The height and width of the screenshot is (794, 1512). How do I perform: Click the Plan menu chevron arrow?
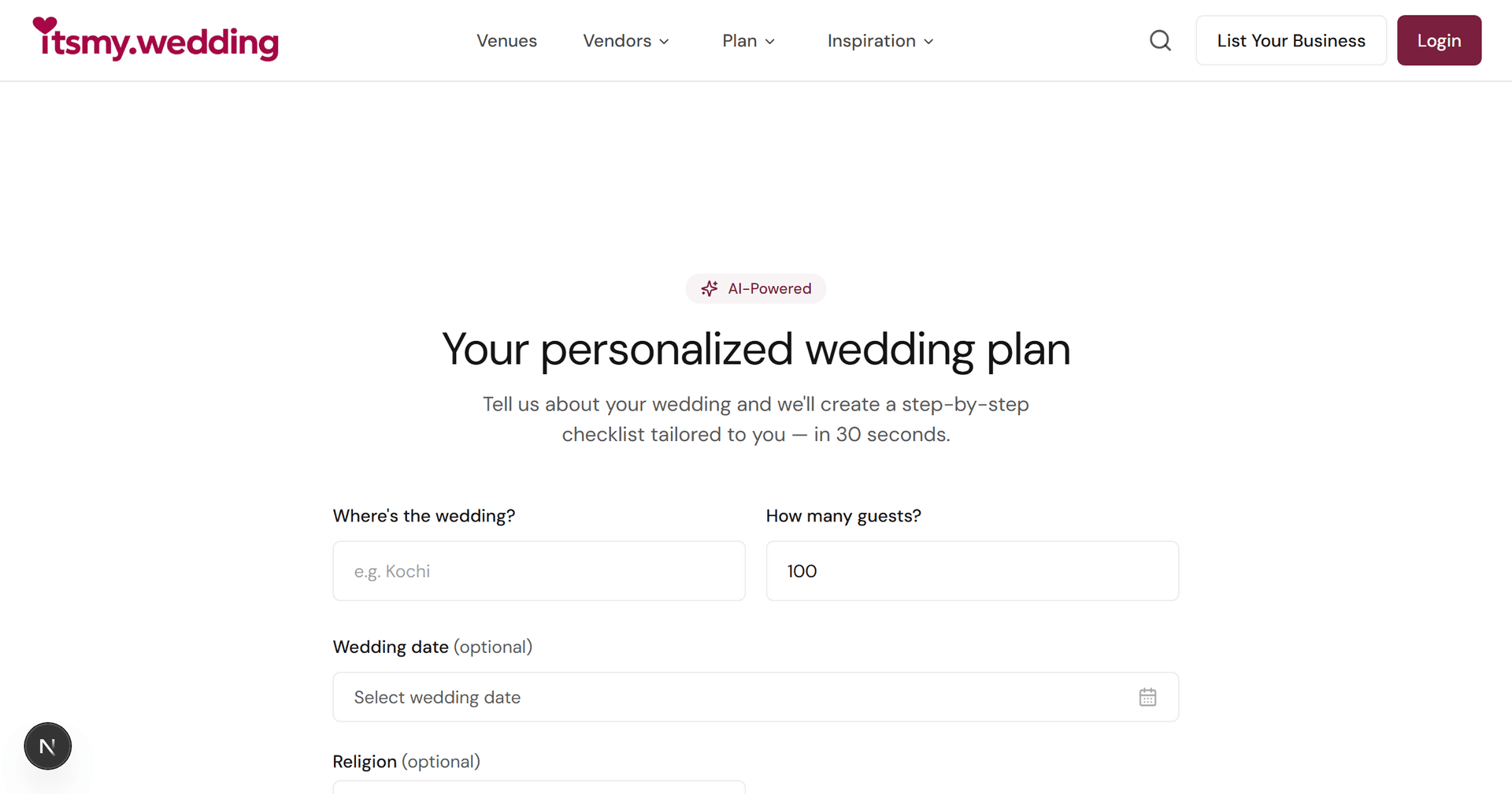771,42
